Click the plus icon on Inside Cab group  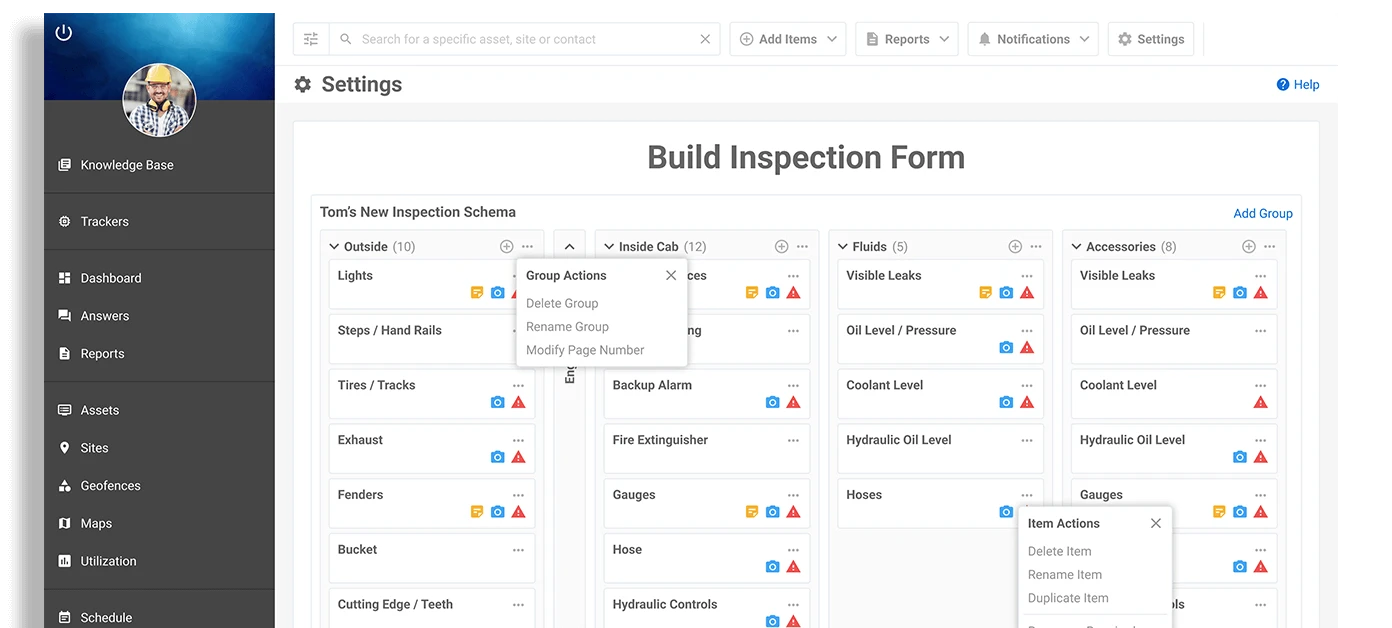pyautogui.click(x=780, y=245)
